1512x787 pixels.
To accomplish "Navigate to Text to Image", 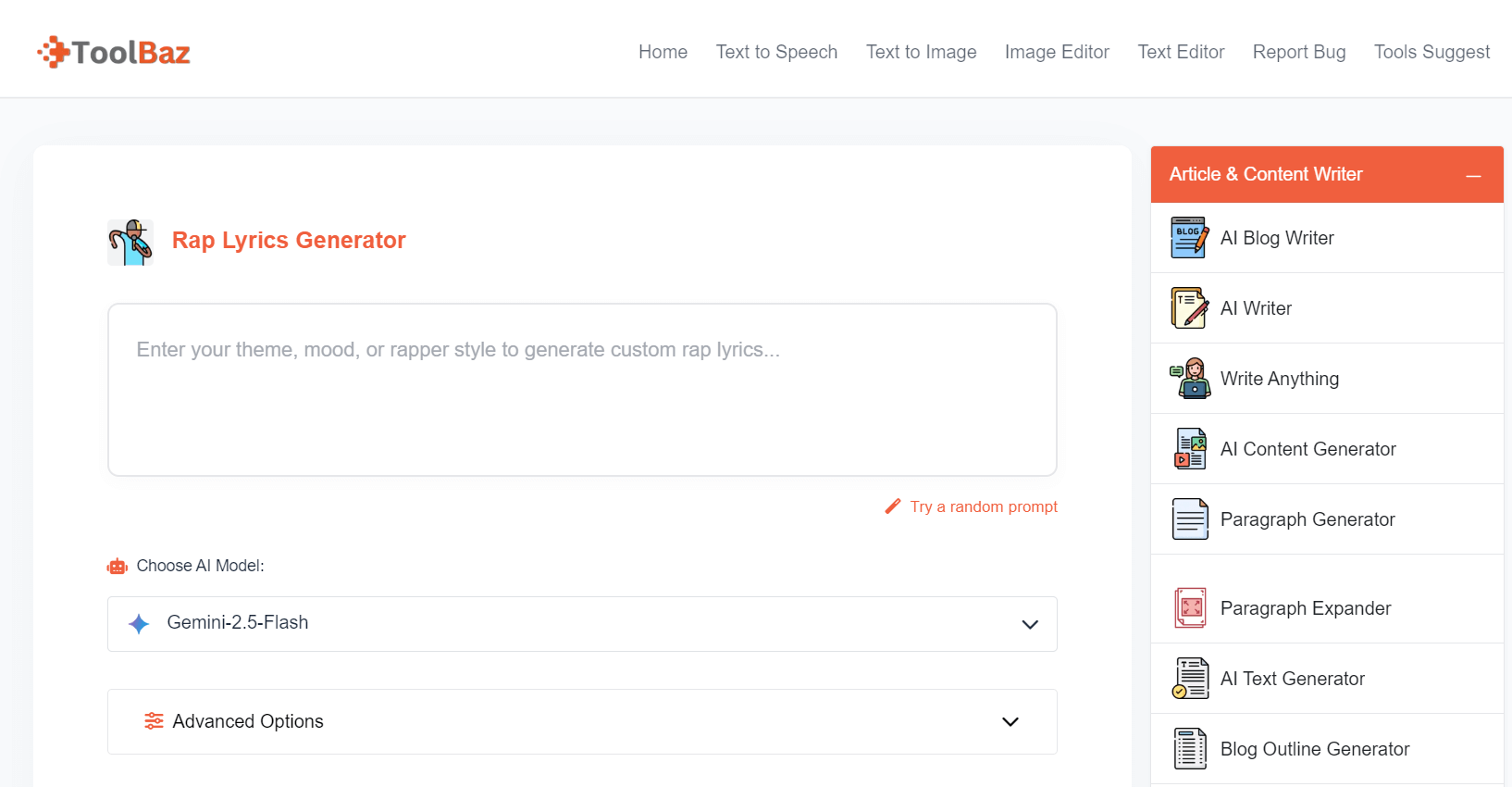I will 921,52.
